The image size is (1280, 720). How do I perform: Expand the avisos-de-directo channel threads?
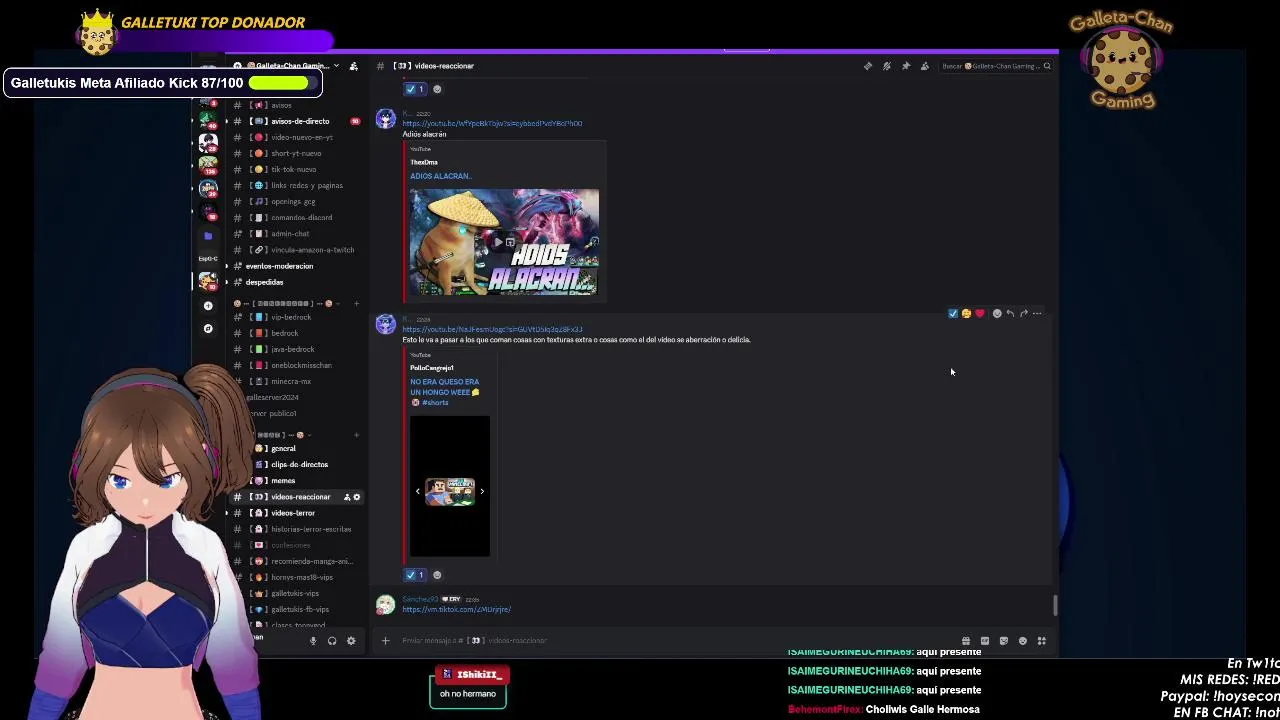[227, 121]
